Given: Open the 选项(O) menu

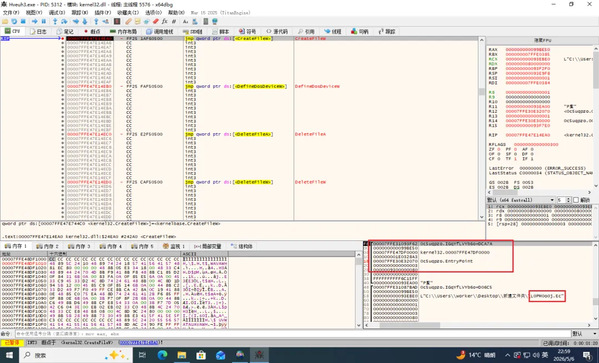Looking at the screenshot, I should 153,13.
